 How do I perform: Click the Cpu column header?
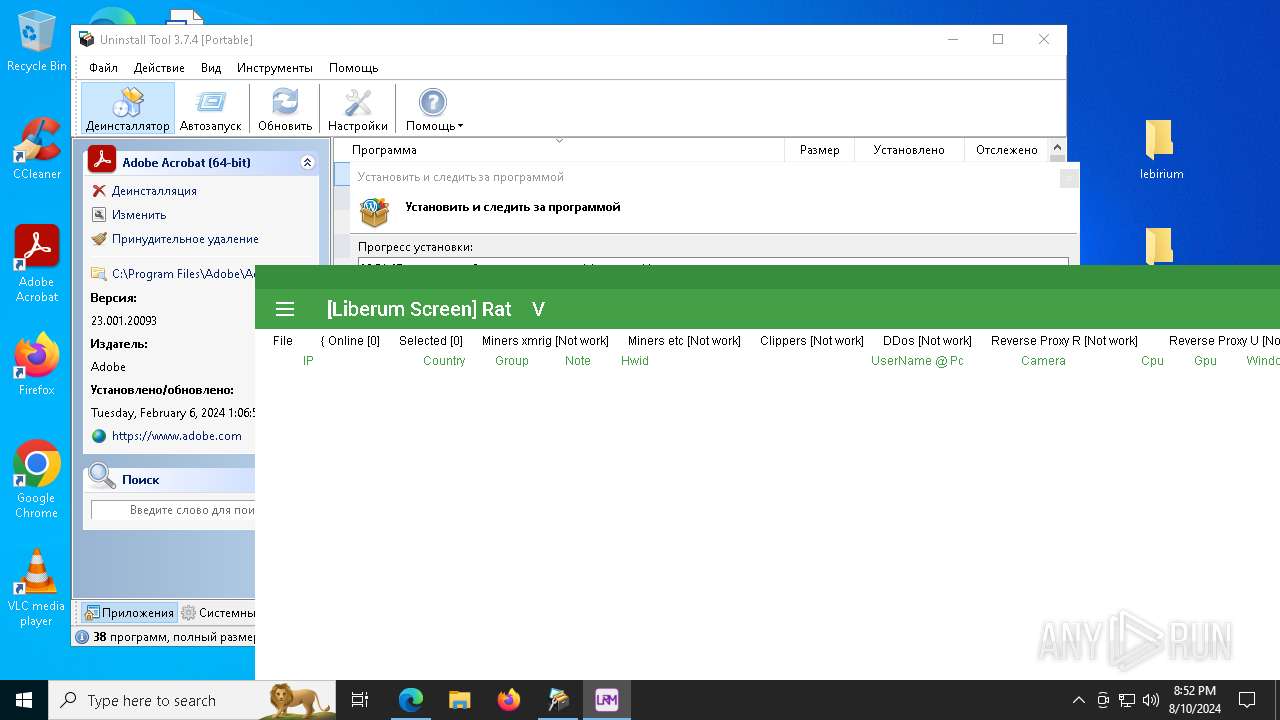(x=1152, y=361)
